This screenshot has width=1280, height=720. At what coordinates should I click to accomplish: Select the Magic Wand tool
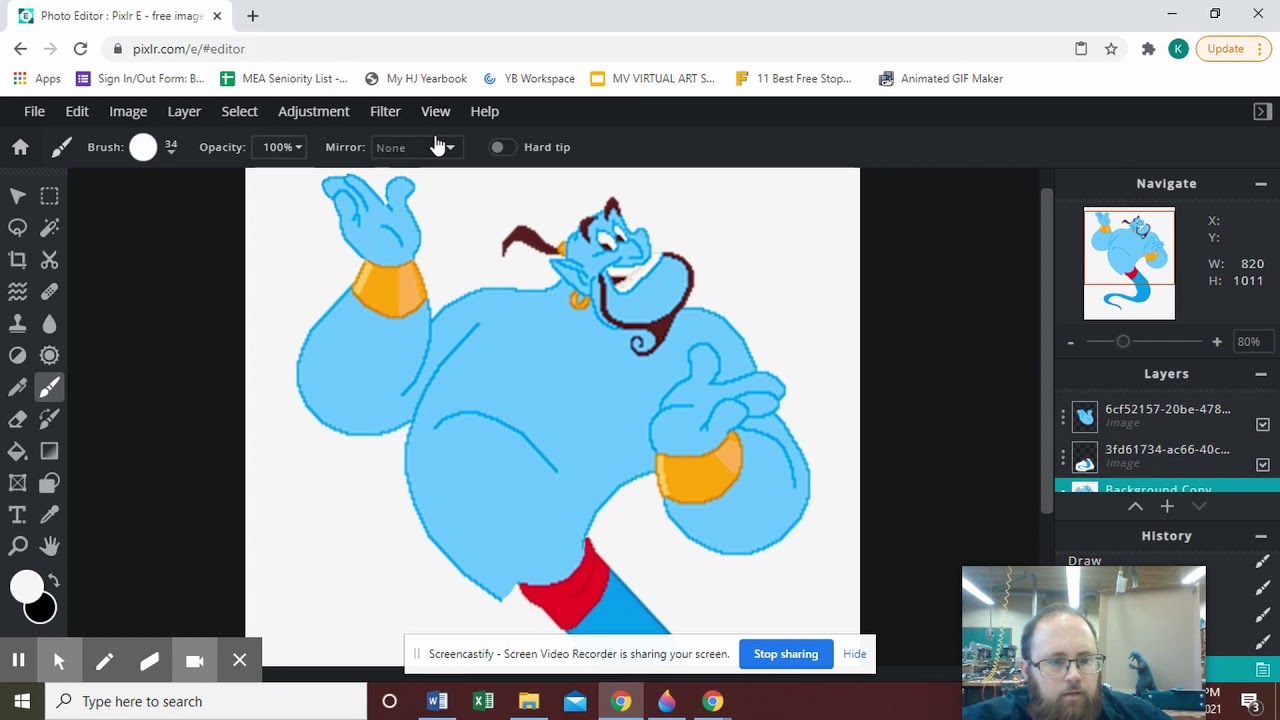(x=49, y=228)
